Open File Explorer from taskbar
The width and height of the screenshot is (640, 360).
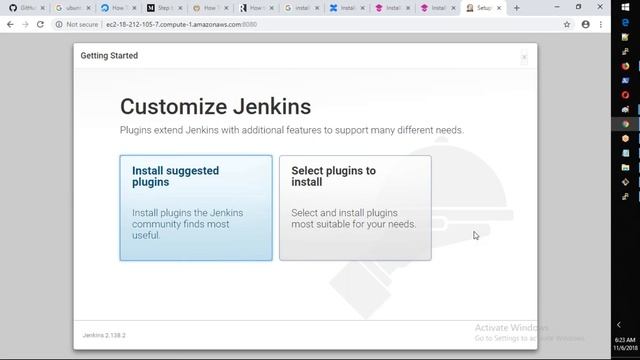click(625, 167)
